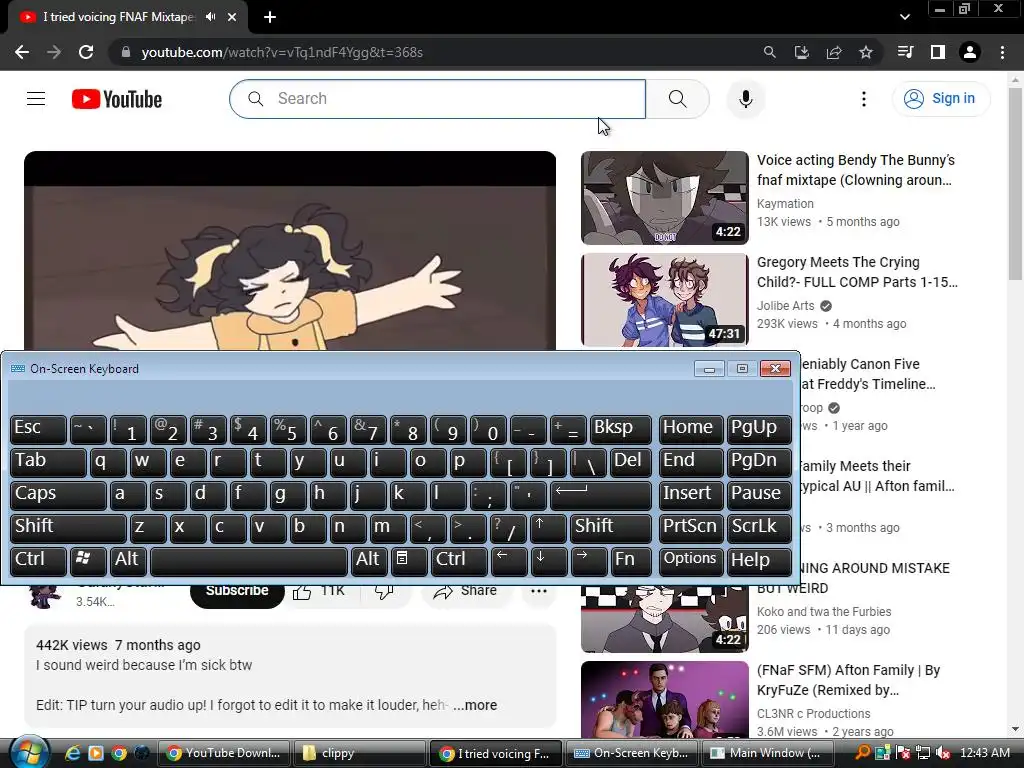
Task: Open FNaF SFM Afton Family video thumbnail
Action: click(665, 700)
